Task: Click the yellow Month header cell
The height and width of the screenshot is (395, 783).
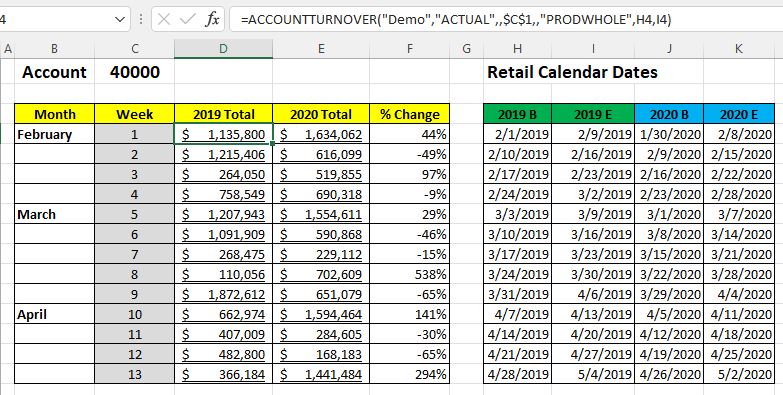Action: coord(54,114)
